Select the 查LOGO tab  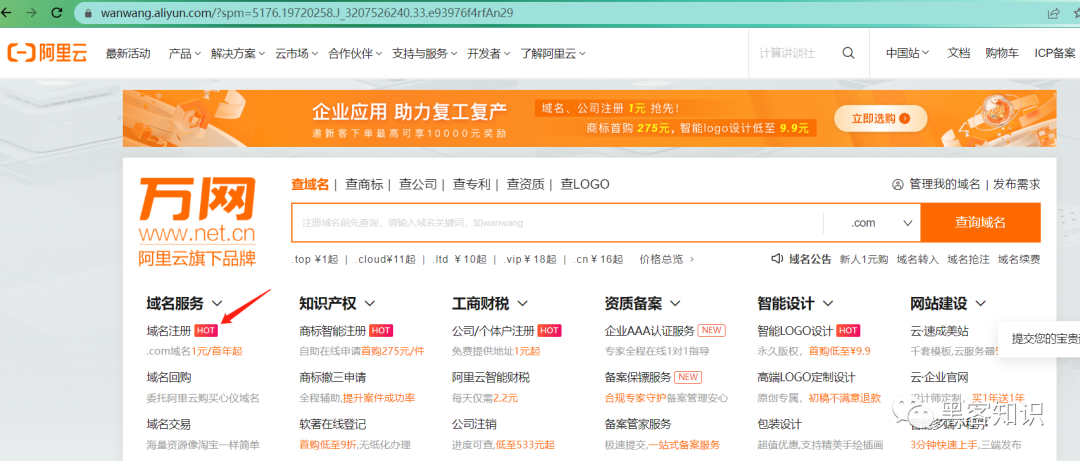585,184
